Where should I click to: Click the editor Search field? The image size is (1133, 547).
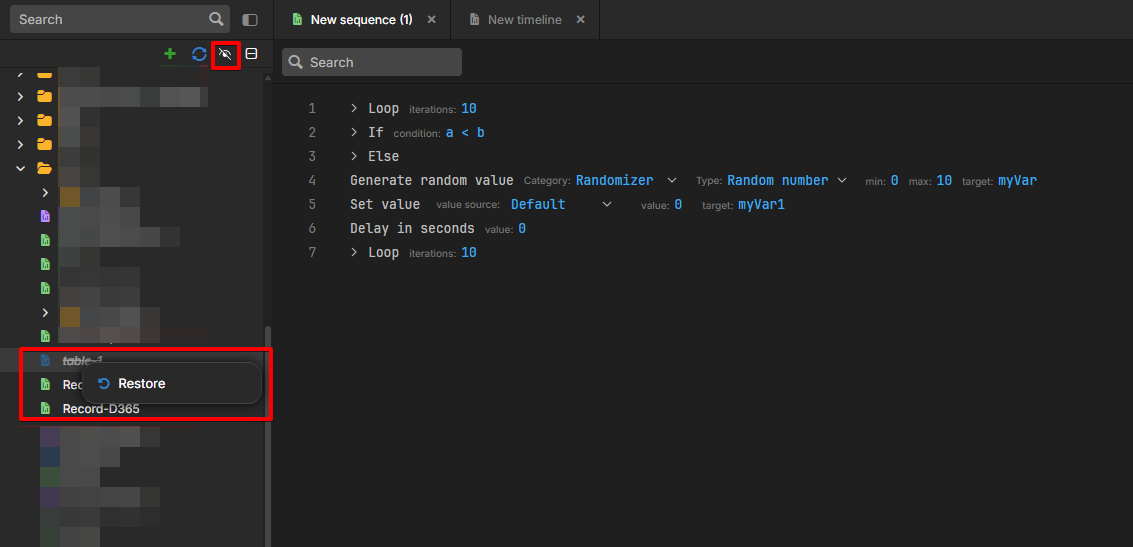[371, 62]
